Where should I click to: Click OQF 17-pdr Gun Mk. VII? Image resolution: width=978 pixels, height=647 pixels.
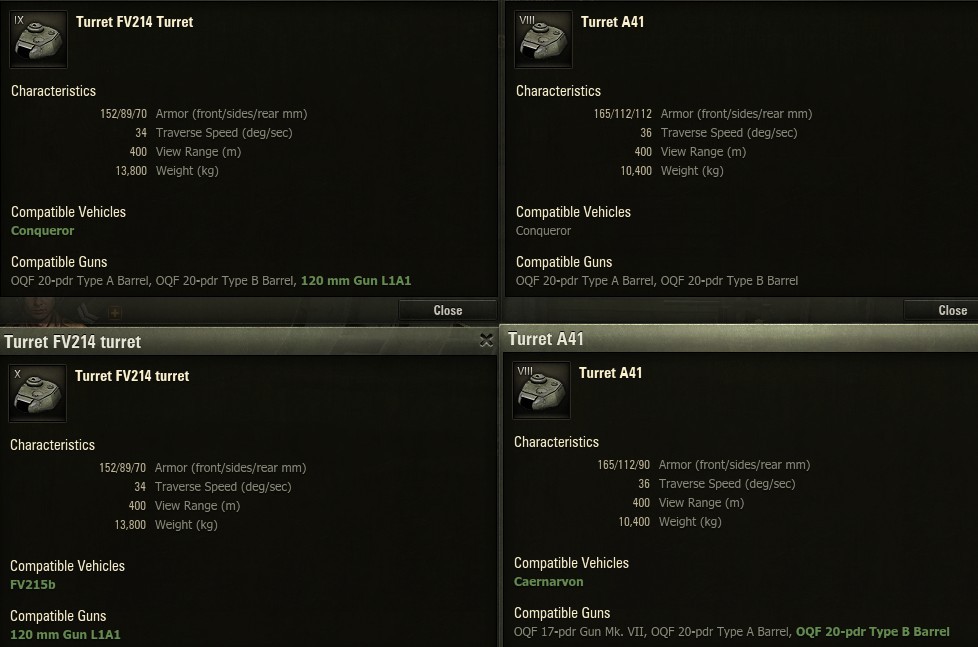(x=578, y=632)
